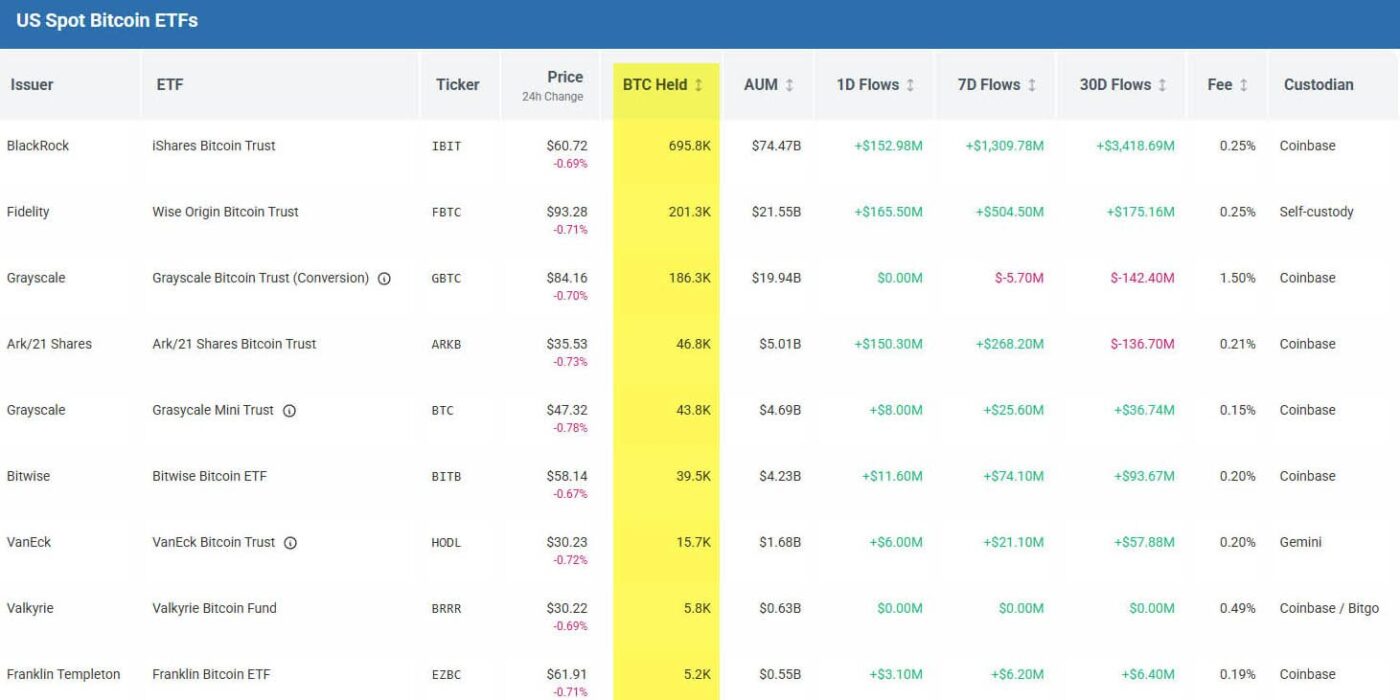Screen dimensions: 1400x700
Task: Click Fee sort arrows icon
Action: pyautogui.click(x=1243, y=85)
